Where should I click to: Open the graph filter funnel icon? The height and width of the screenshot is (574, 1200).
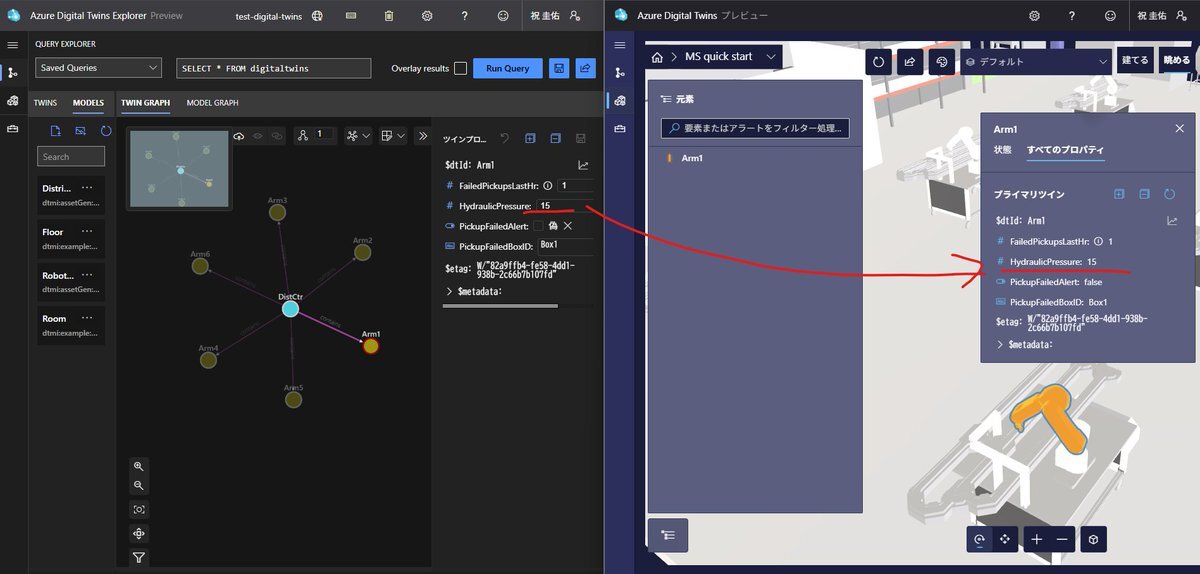pyautogui.click(x=139, y=558)
